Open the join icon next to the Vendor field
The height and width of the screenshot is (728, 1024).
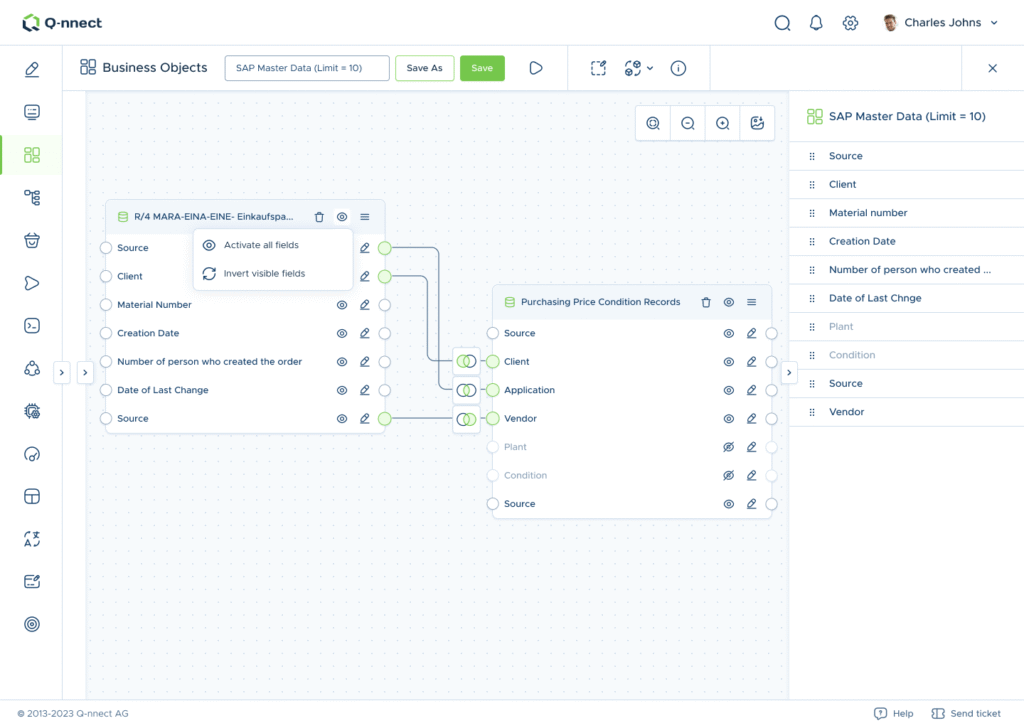click(x=466, y=419)
